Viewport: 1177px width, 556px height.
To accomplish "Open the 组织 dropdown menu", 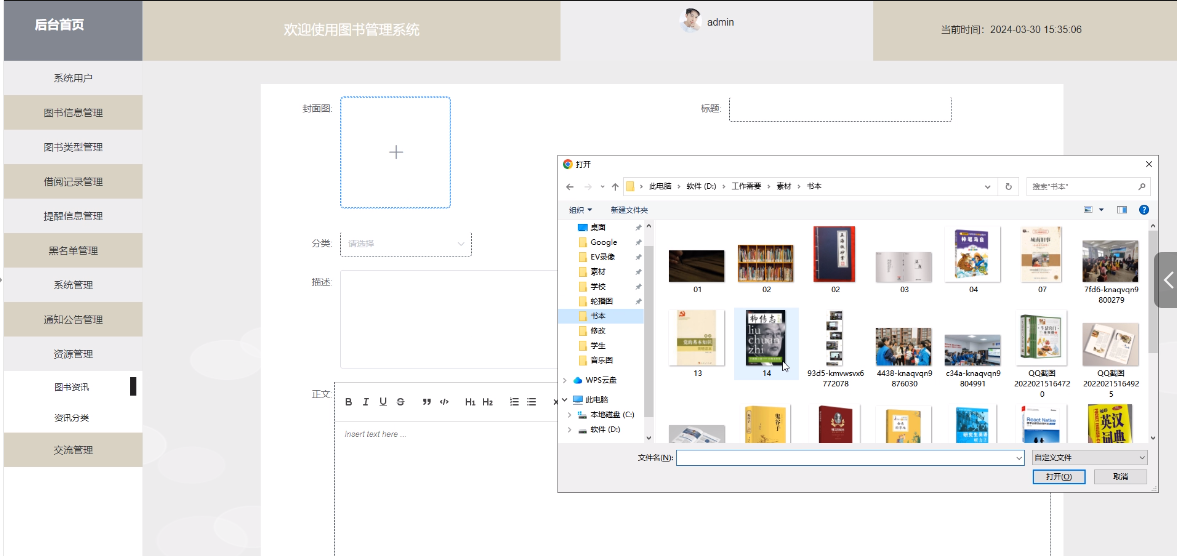I will pos(580,210).
